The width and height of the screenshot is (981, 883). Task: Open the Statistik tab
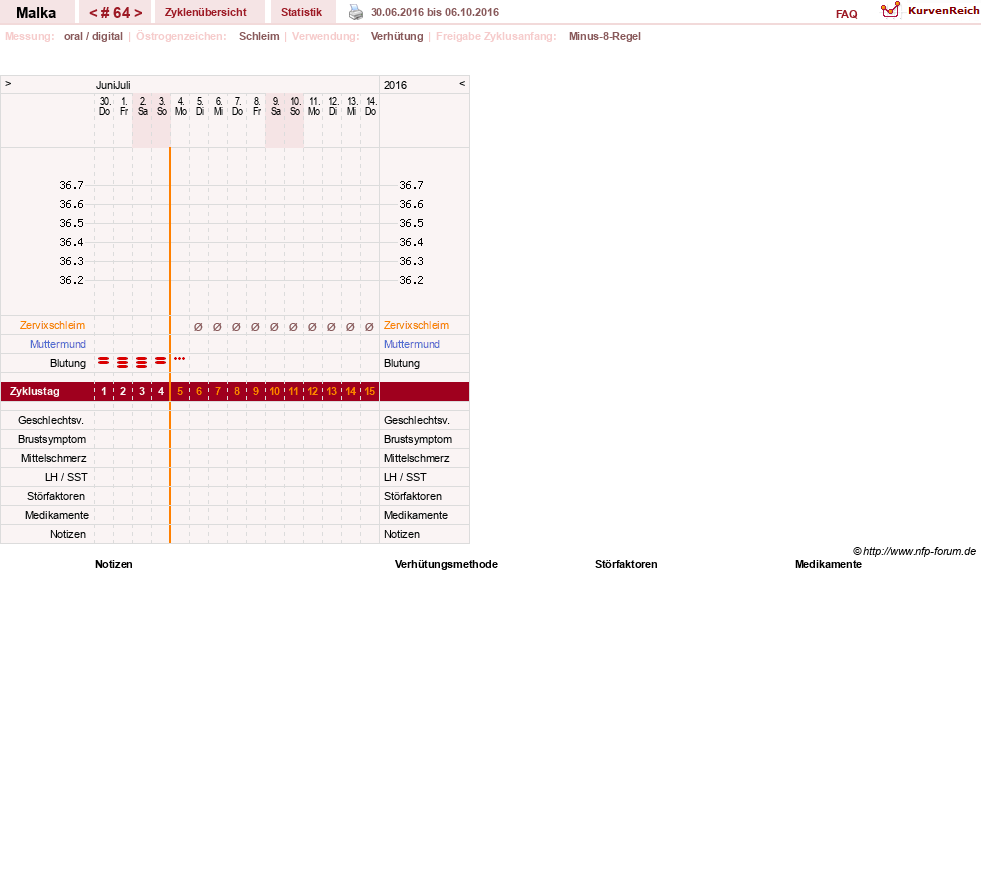coord(302,12)
